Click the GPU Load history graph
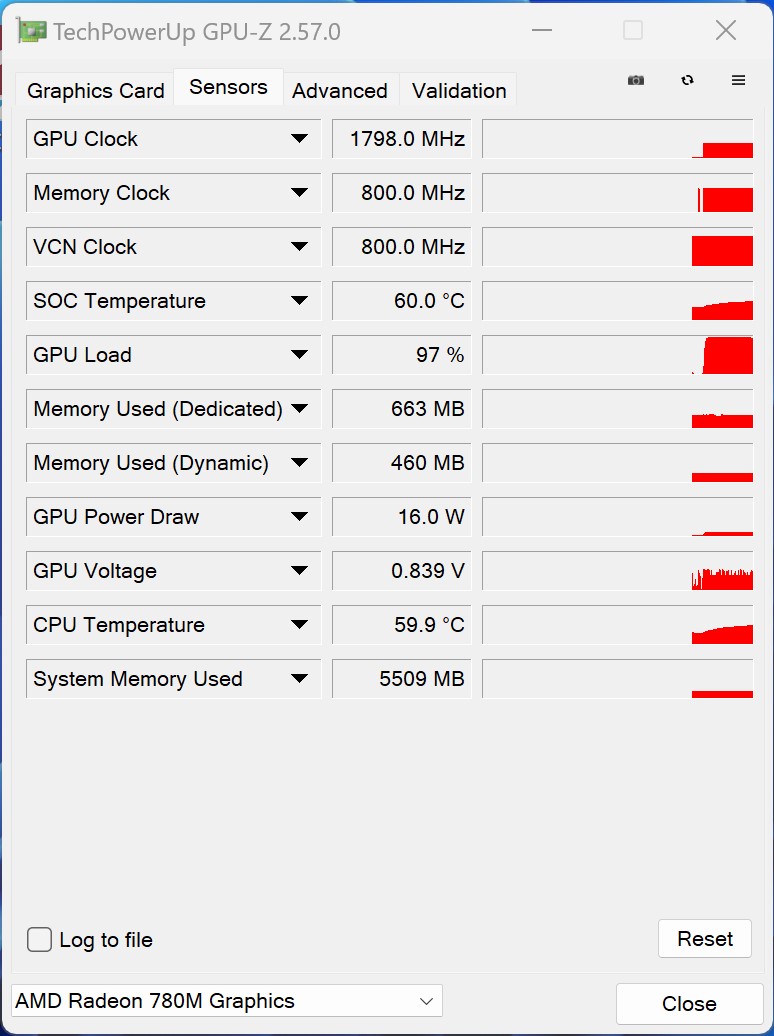Screen dimensions: 774x1036 pyautogui.click(x=617, y=355)
